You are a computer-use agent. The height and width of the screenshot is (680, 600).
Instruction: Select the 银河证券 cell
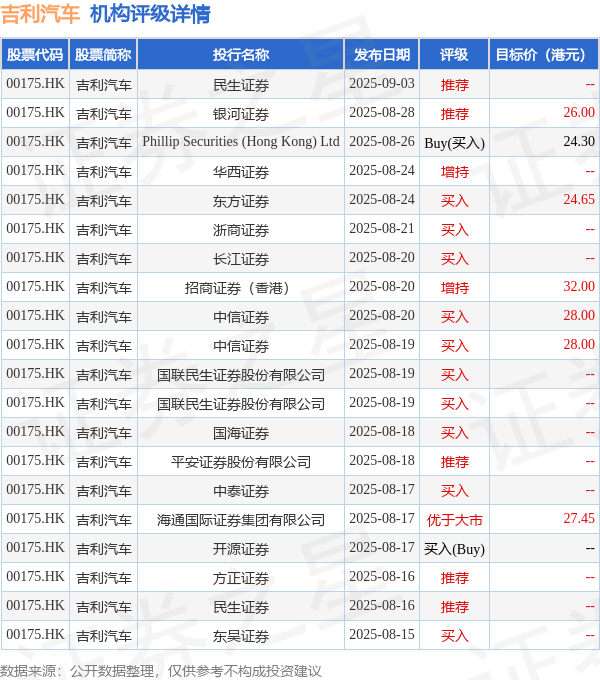(241, 114)
